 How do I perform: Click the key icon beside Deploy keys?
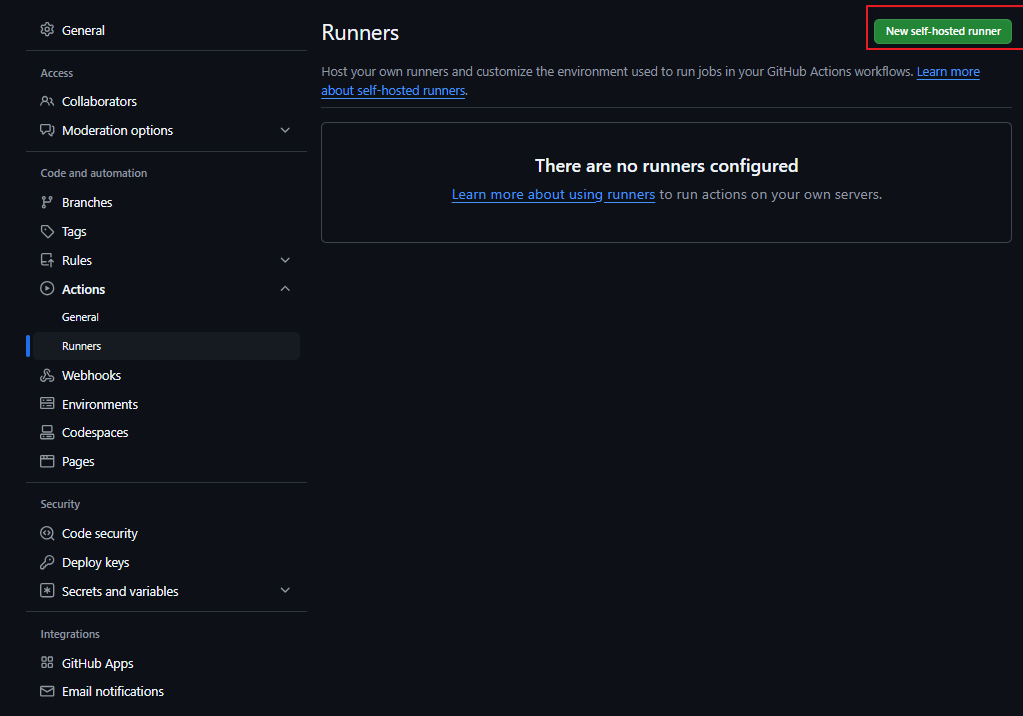click(x=47, y=562)
